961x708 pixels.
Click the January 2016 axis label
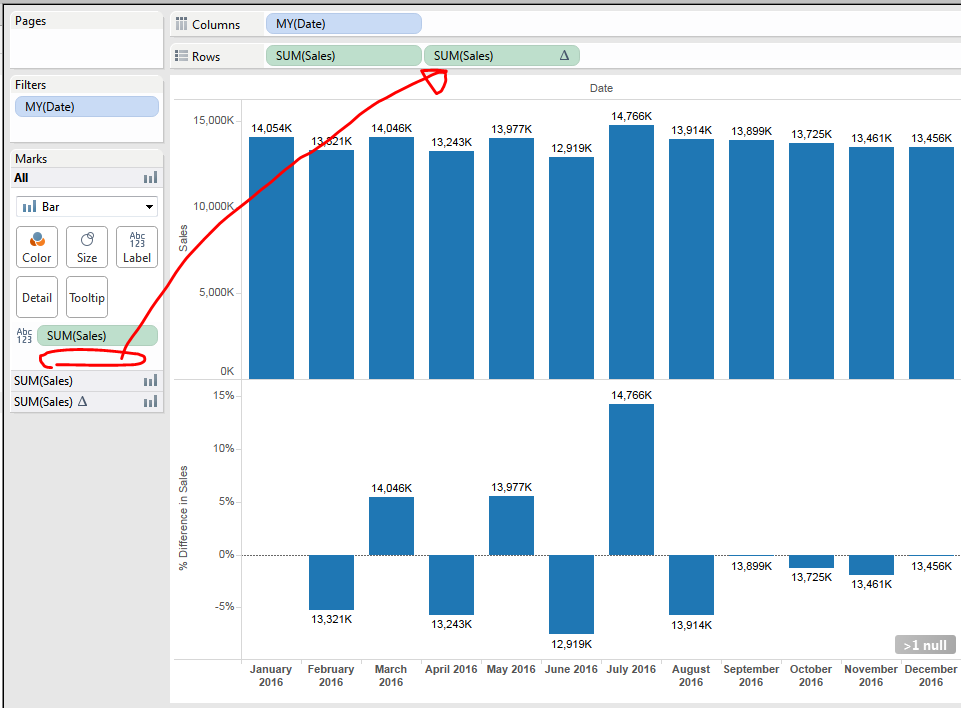[x=271, y=676]
